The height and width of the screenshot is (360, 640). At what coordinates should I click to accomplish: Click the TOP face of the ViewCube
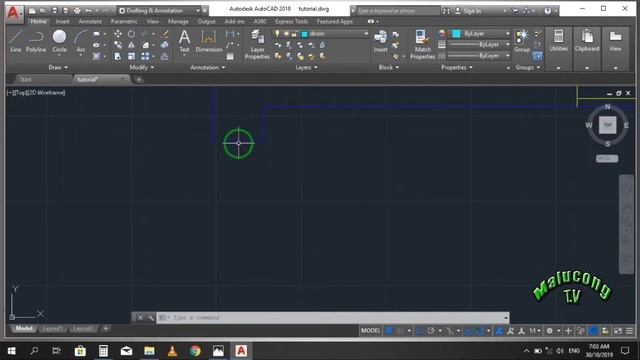click(x=607, y=125)
